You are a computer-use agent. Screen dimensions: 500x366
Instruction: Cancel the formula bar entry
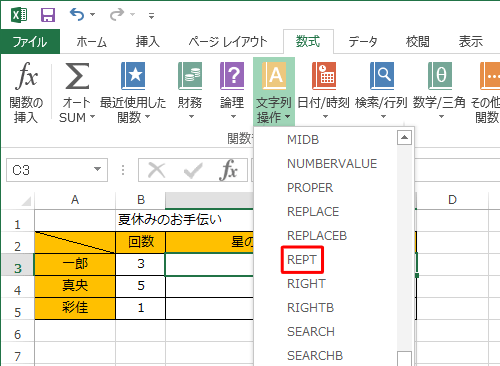tap(157, 170)
